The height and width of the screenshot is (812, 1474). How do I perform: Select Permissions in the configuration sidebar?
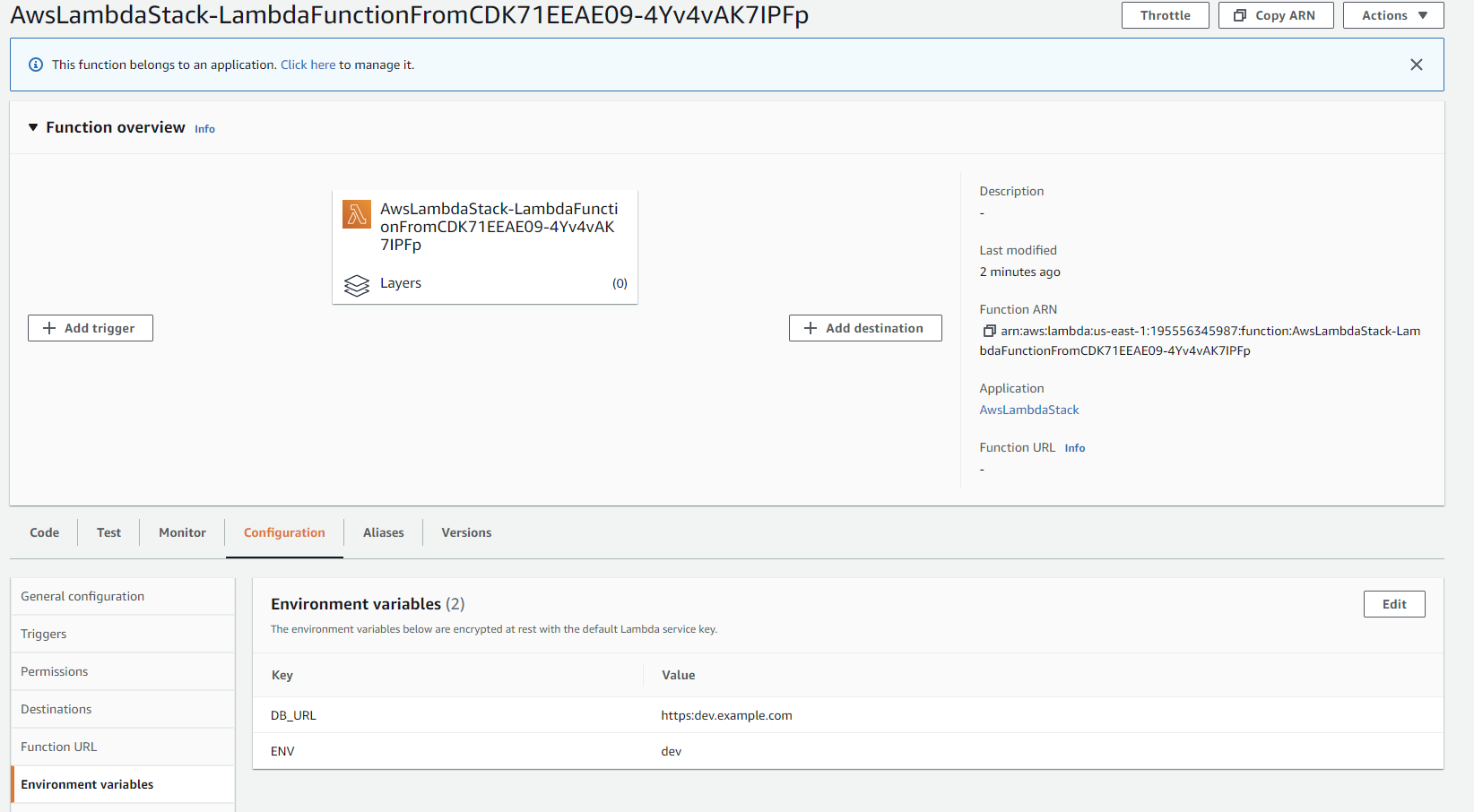(54, 670)
